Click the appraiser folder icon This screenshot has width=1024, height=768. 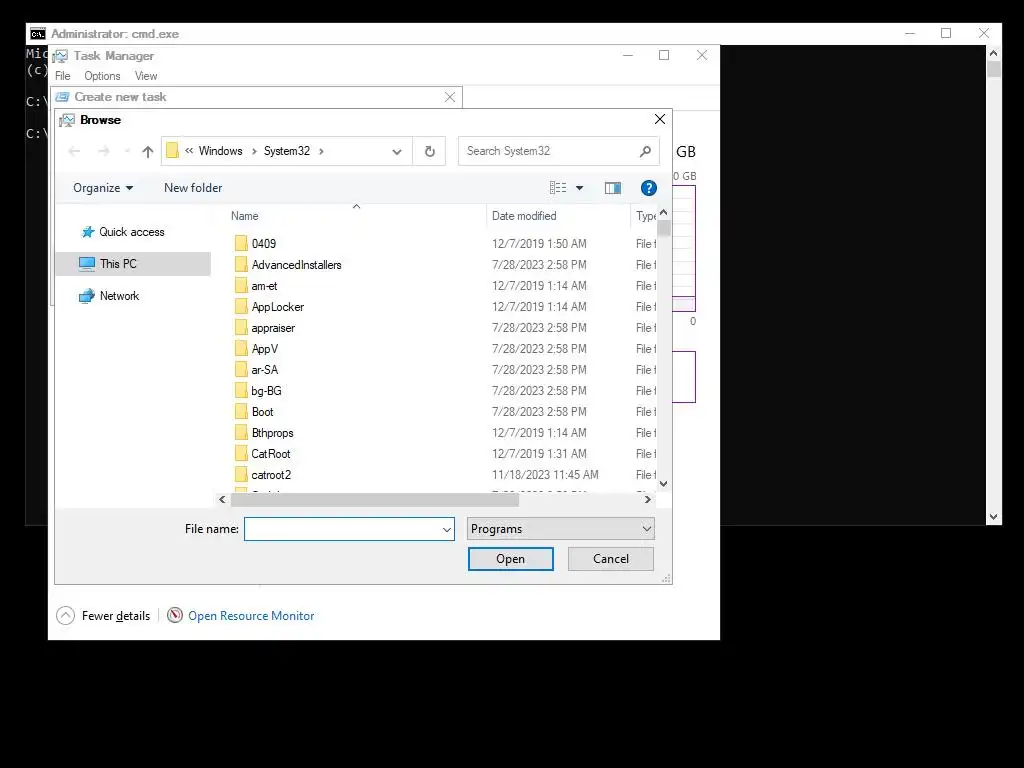coord(241,328)
